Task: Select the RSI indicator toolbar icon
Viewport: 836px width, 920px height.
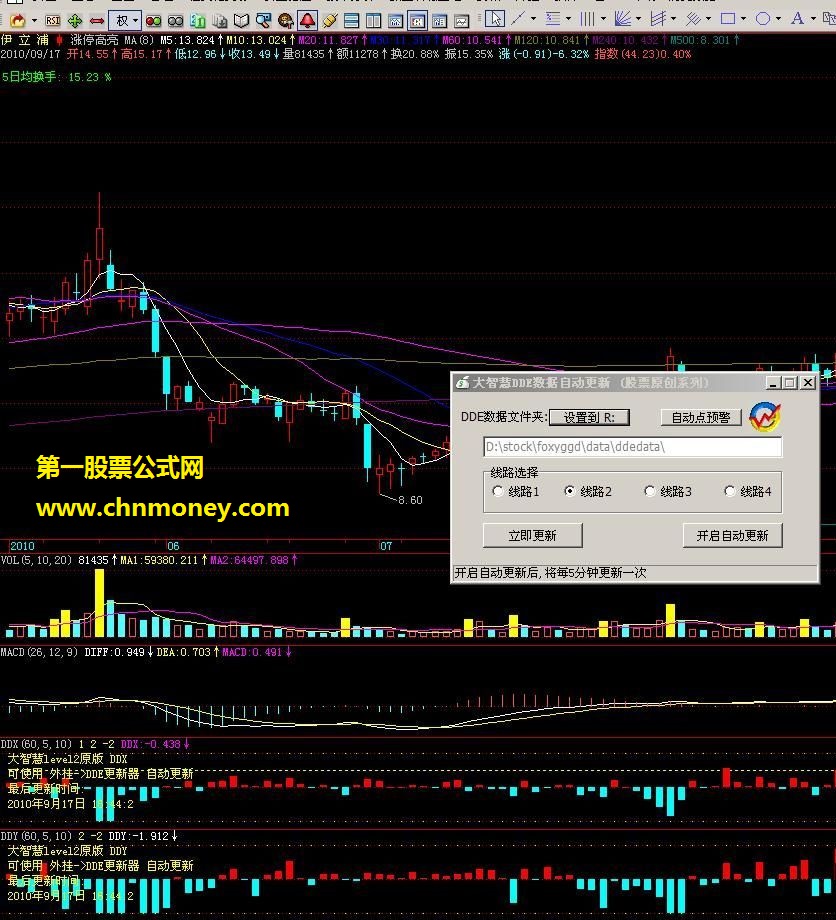Action: (53, 21)
